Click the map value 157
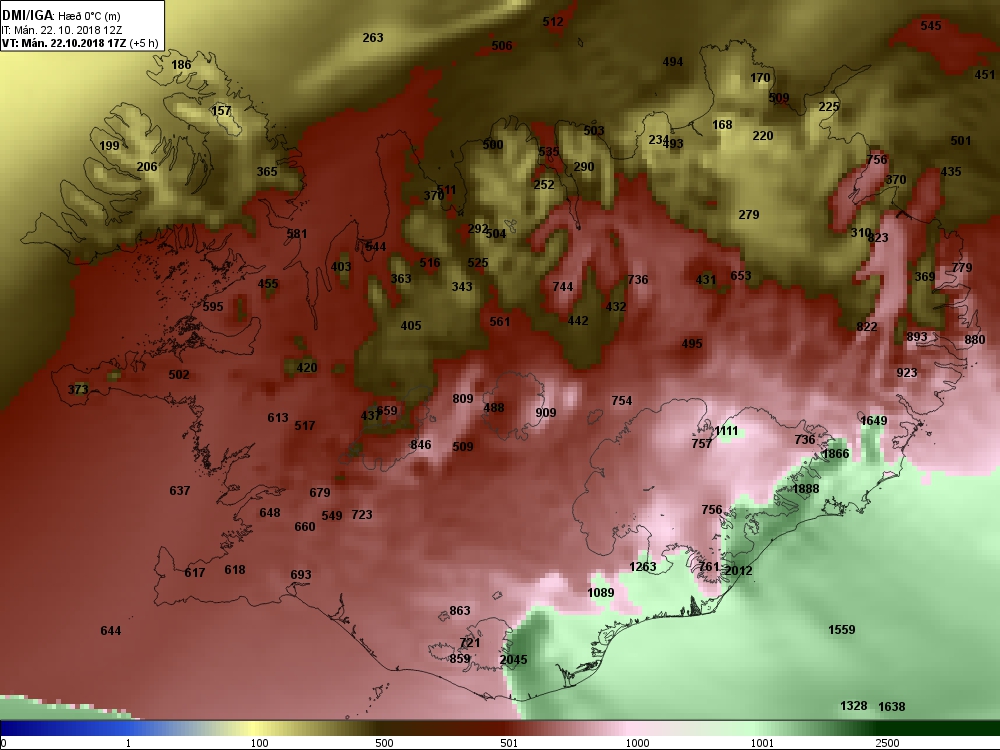This screenshot has height=750, width=1000. coord(221,110)
